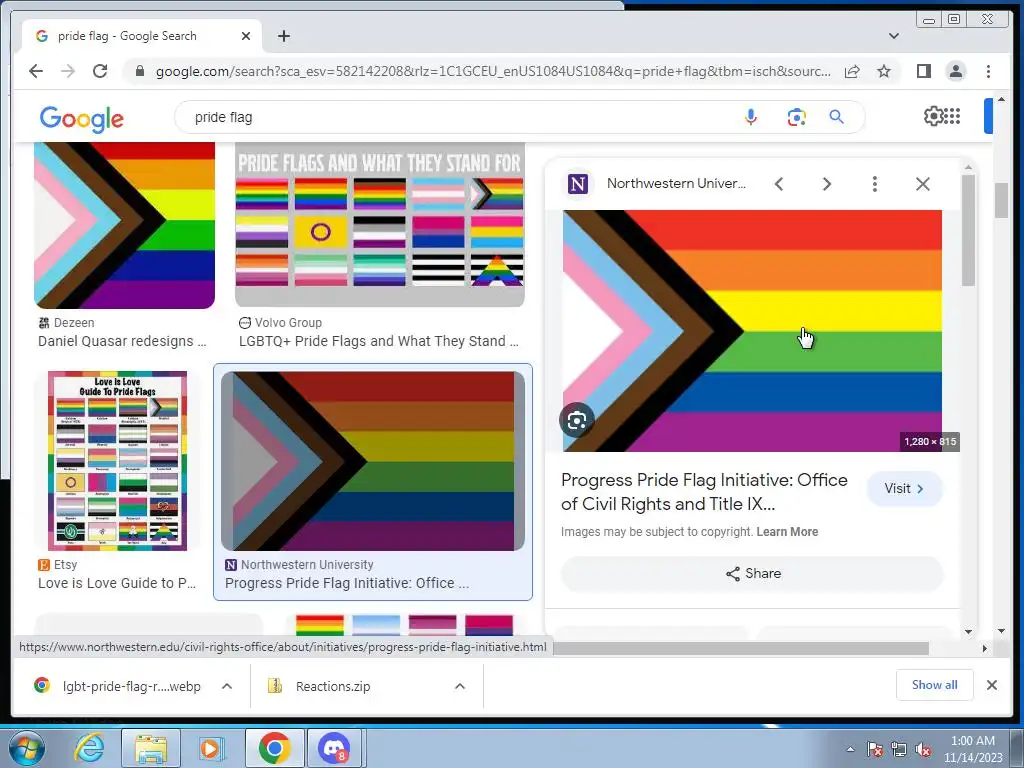Start a voice search with microphone
Screen dimensions: 1024x768
click(751, 118)
